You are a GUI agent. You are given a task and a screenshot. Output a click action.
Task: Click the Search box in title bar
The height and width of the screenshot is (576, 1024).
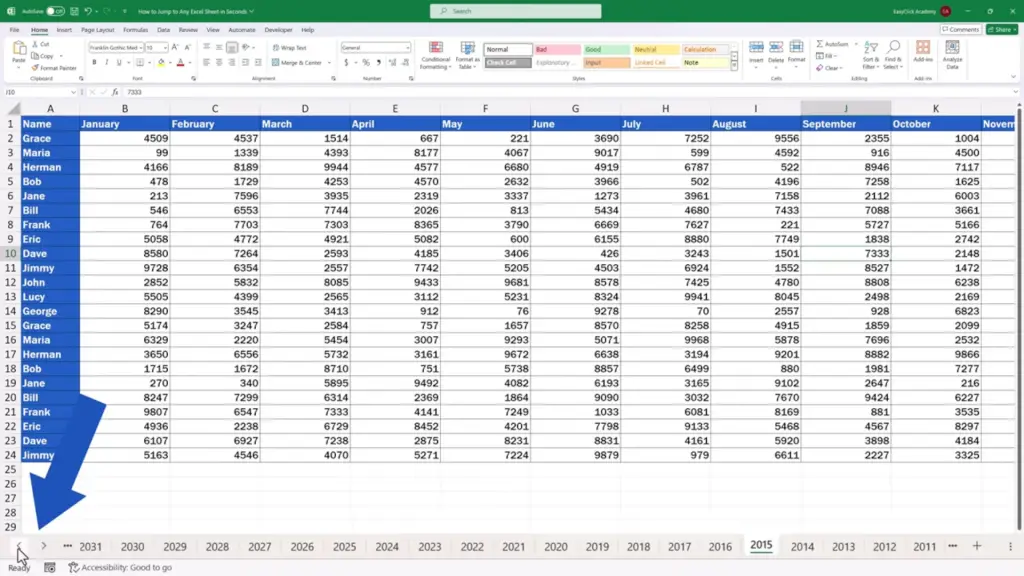(x=515, y=11)
